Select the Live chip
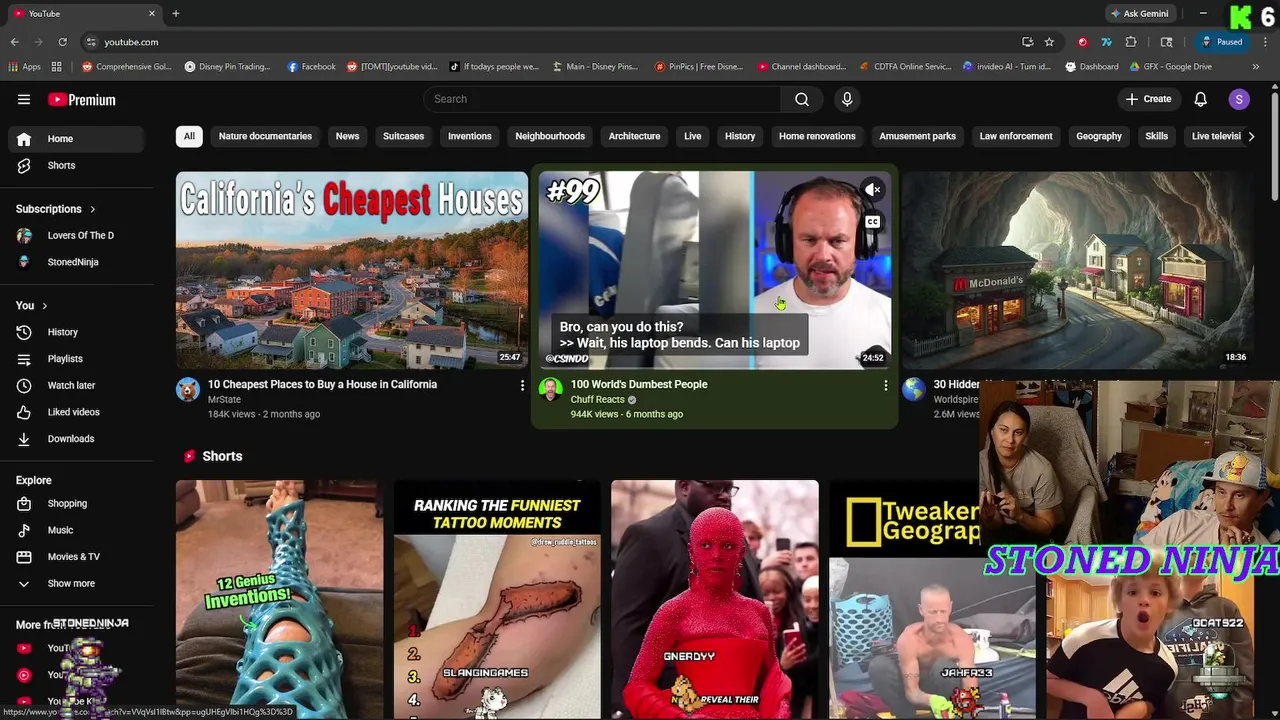The width and height of the screenshot is (1280, 720). 692,136
